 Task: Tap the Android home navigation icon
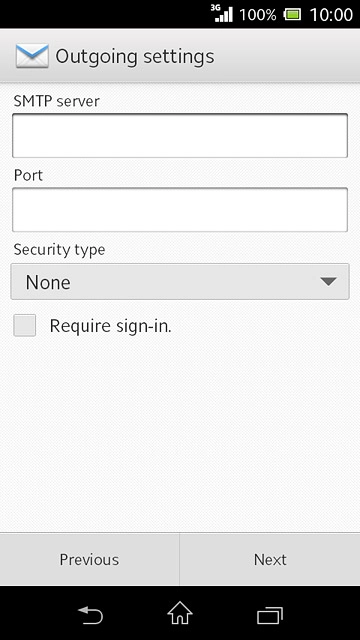coord(180,613)
